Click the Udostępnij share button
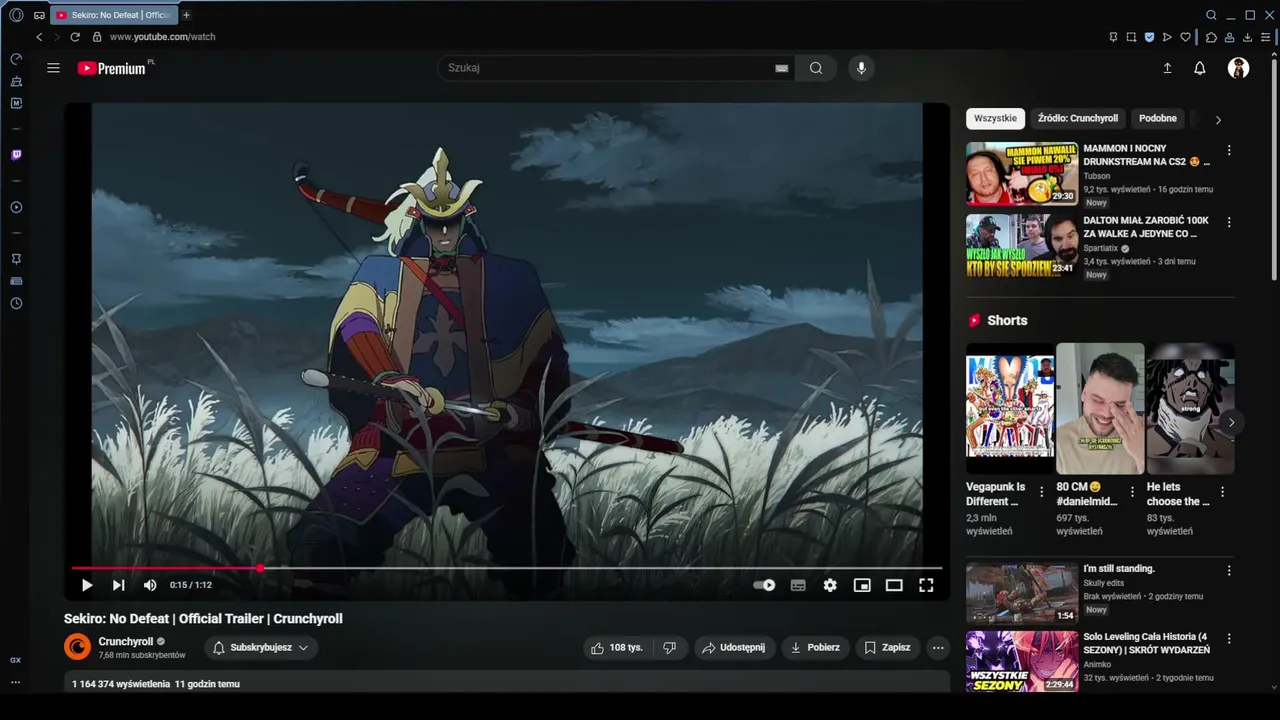Screen dimensions: 1280x720 click(734, 647)
